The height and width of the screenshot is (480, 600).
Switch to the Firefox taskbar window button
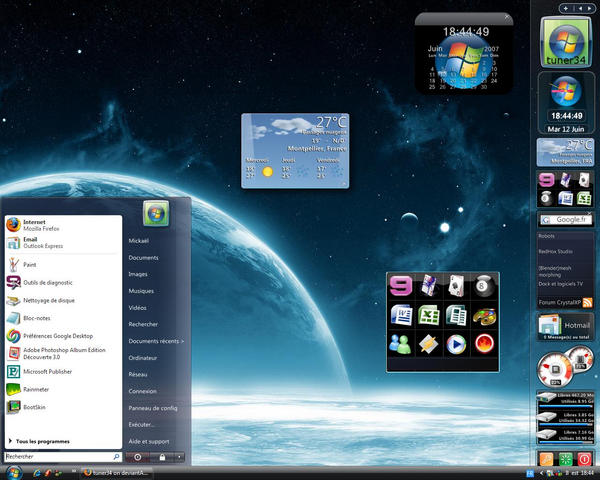pyautogui.click(x=117, y=473)
